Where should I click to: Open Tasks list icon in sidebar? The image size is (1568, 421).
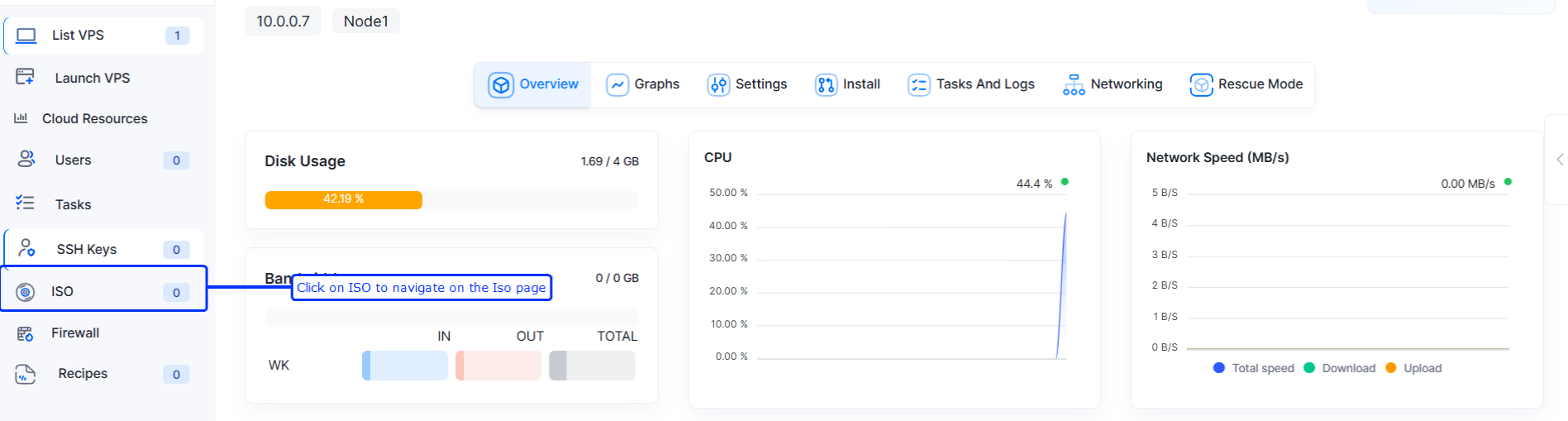coord(25,203)
